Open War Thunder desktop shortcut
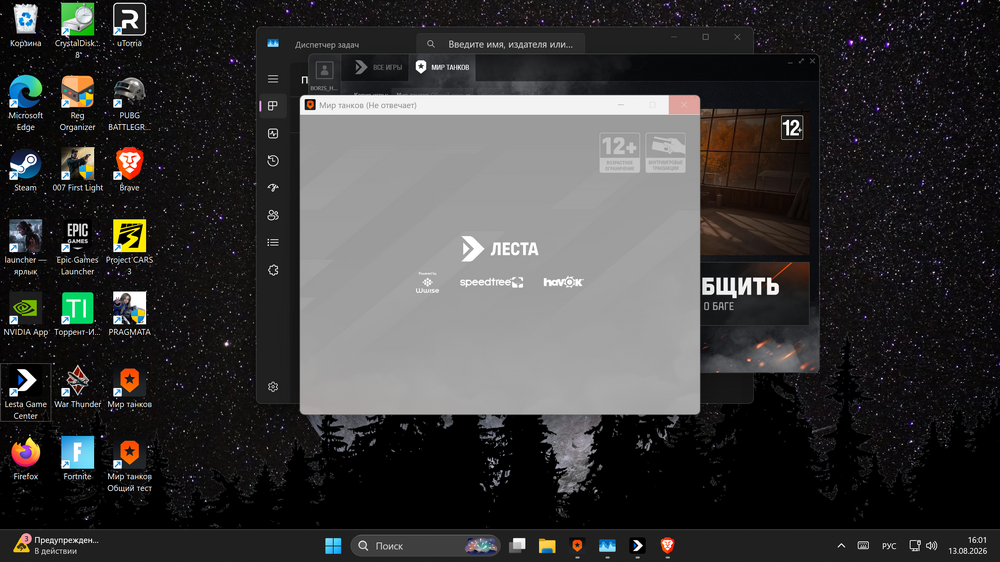 (77, 386)
